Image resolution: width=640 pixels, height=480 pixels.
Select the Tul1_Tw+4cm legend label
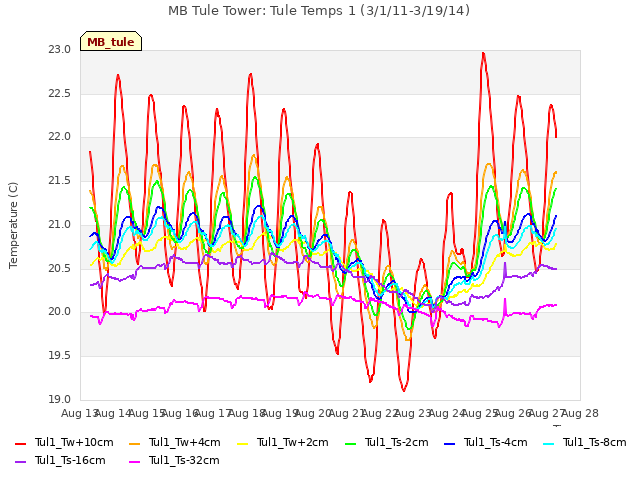[184, 442]
